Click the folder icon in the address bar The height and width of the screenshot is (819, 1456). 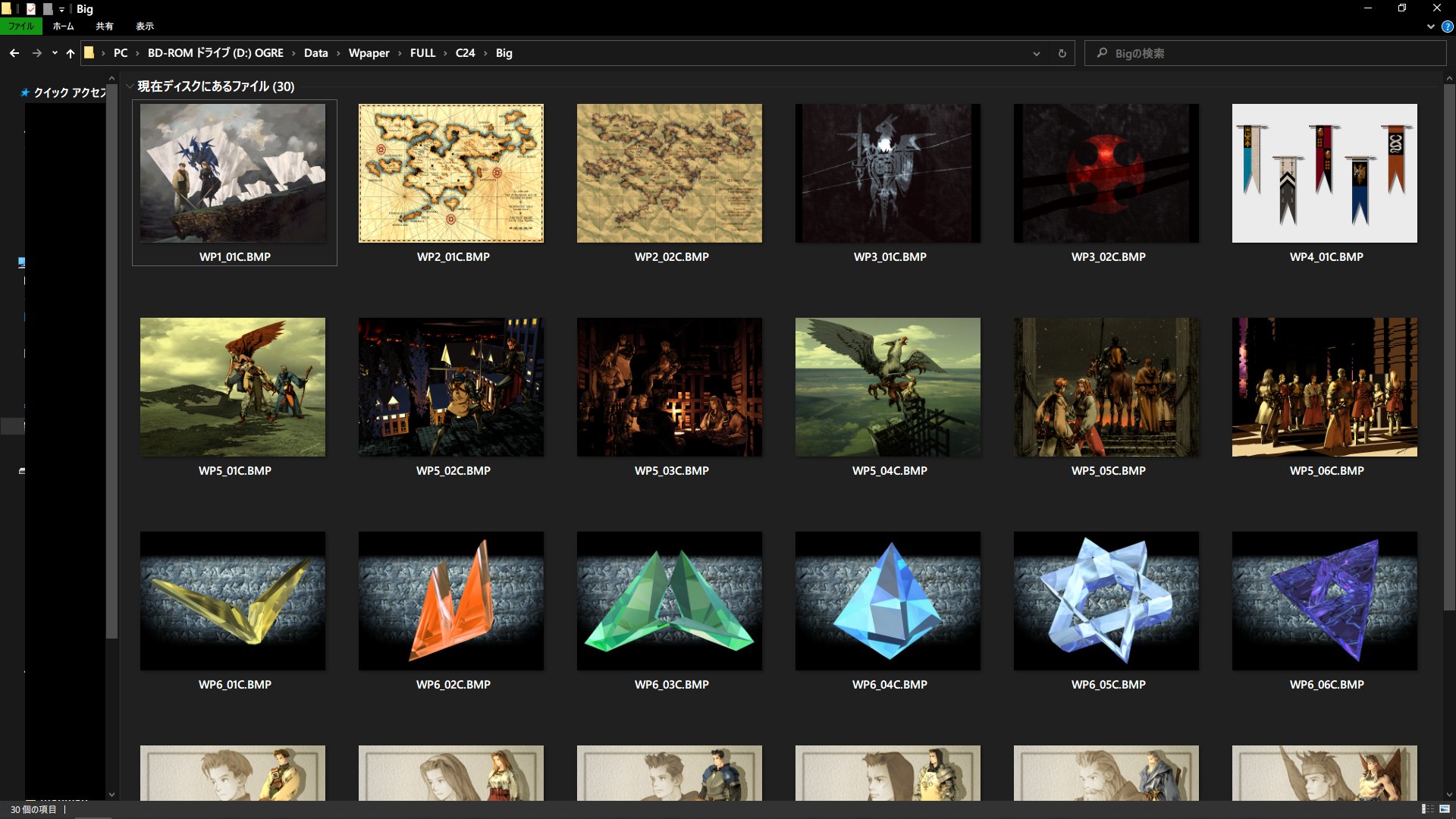tap(89, 53)
